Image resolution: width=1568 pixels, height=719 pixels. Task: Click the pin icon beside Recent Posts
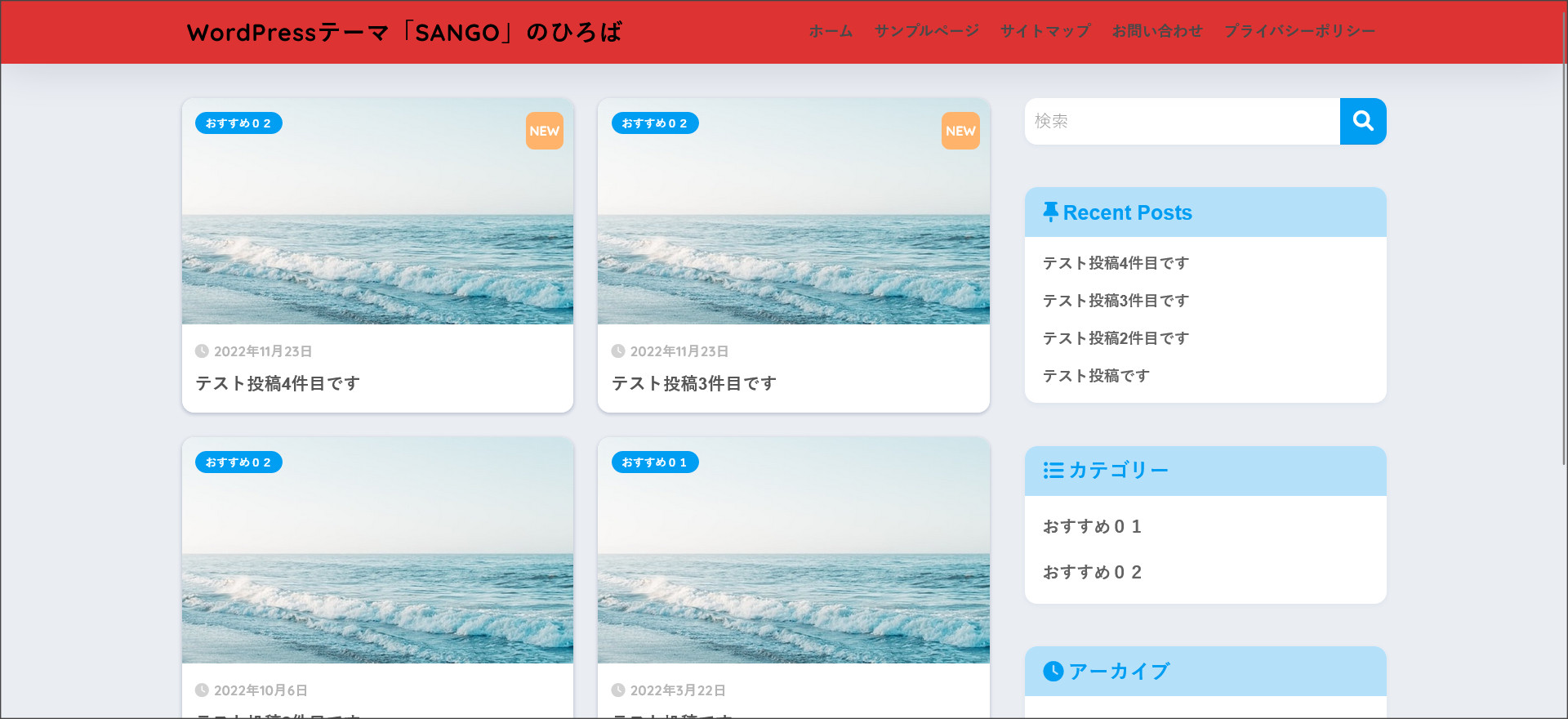[1050, 212]
